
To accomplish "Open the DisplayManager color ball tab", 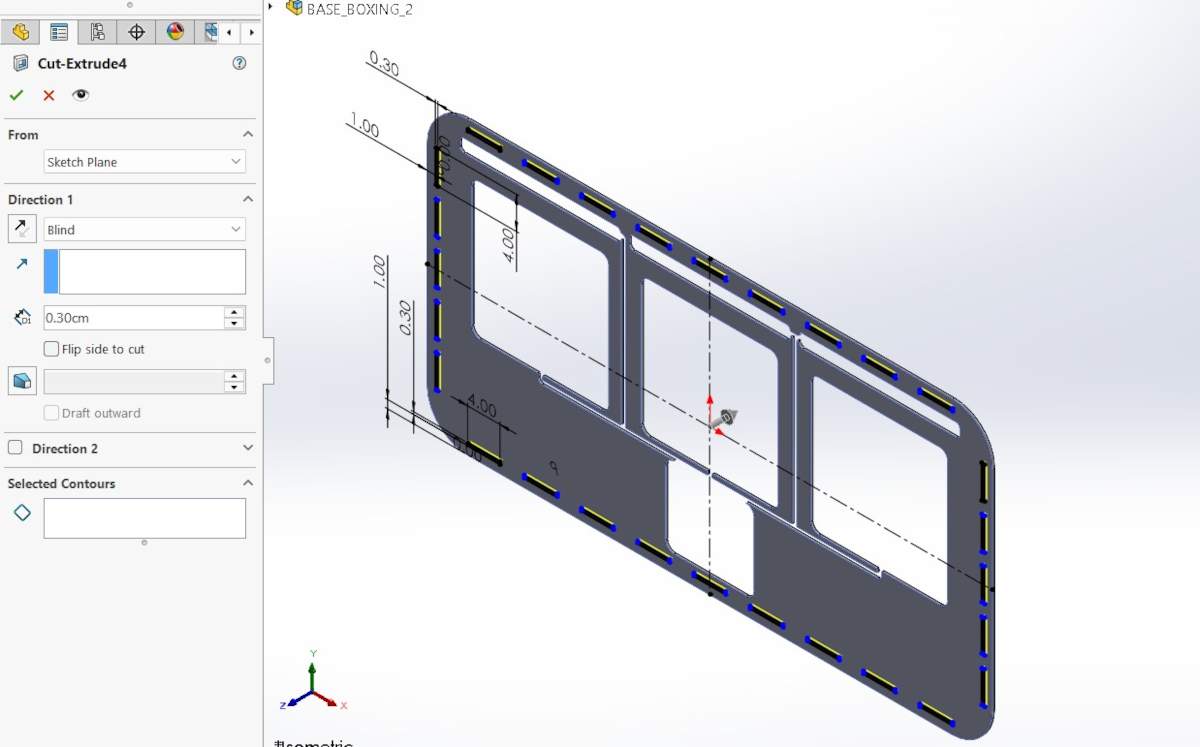I will click(175, 32).
